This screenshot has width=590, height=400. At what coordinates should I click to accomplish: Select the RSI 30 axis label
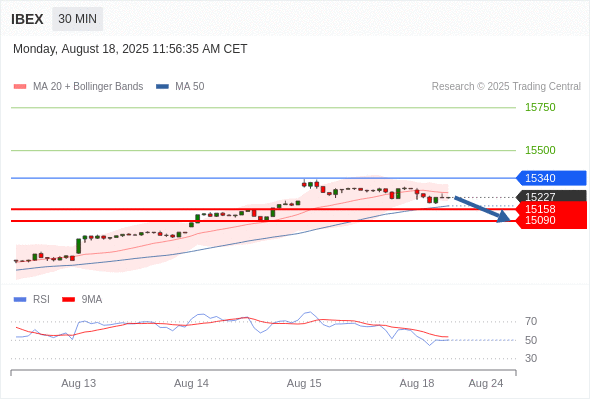(531, 358)
